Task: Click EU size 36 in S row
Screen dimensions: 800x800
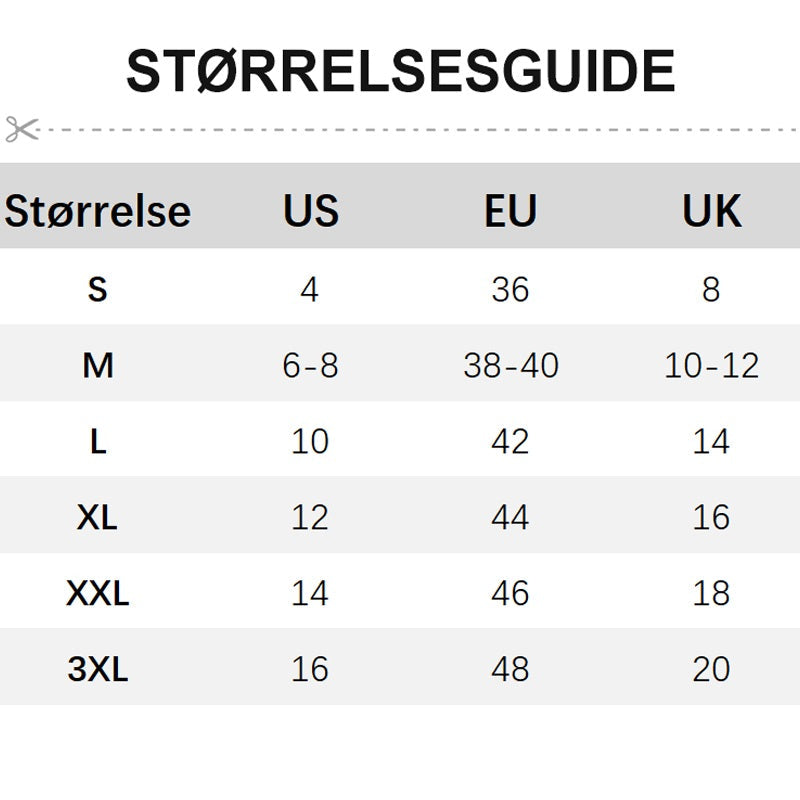Action: tap(510, 290)
